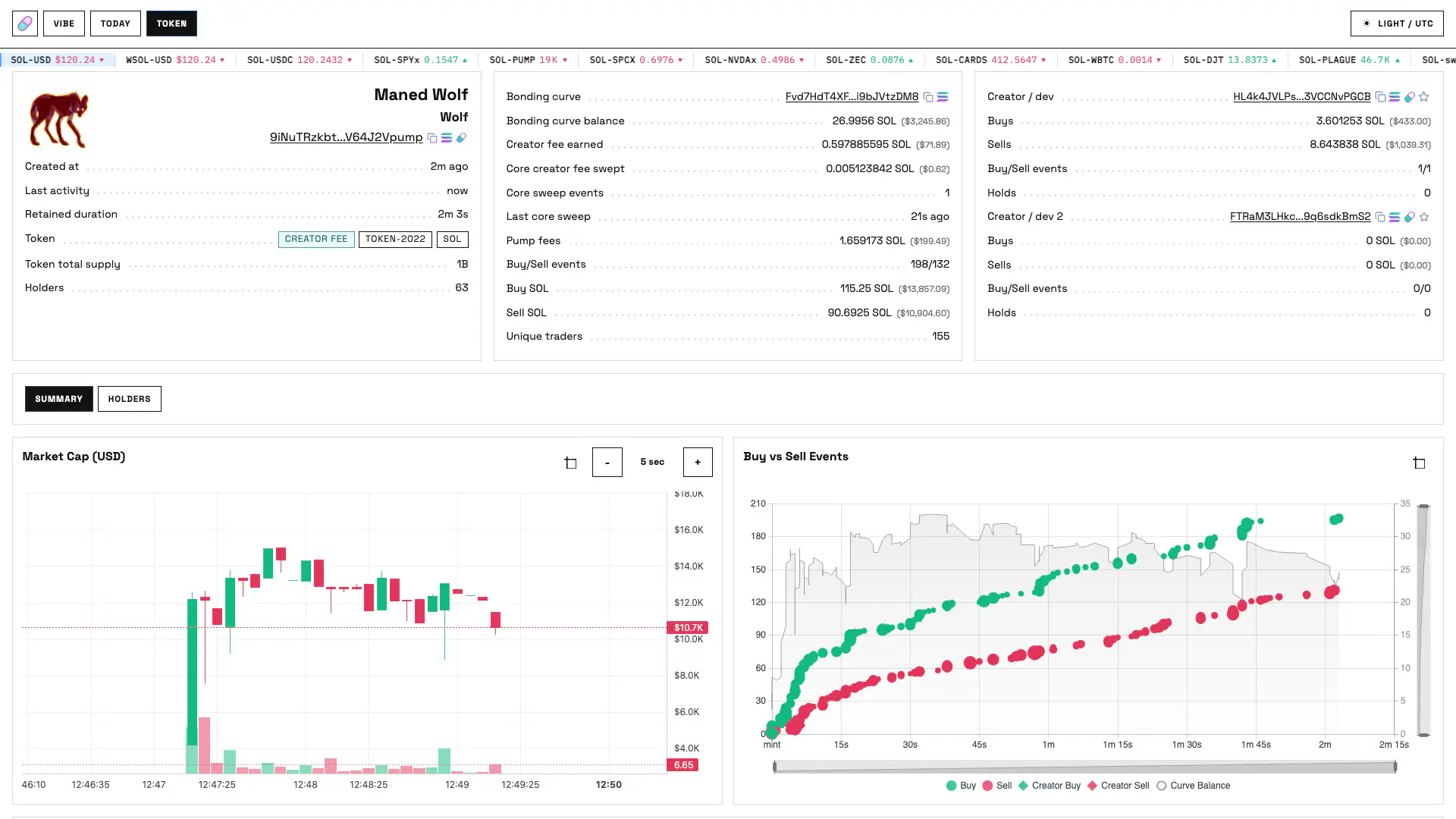The width and height of the screenshot is (1456, 819).
Task: Reset zoom on the Market Cap chart
Action: tap(570, 463)
